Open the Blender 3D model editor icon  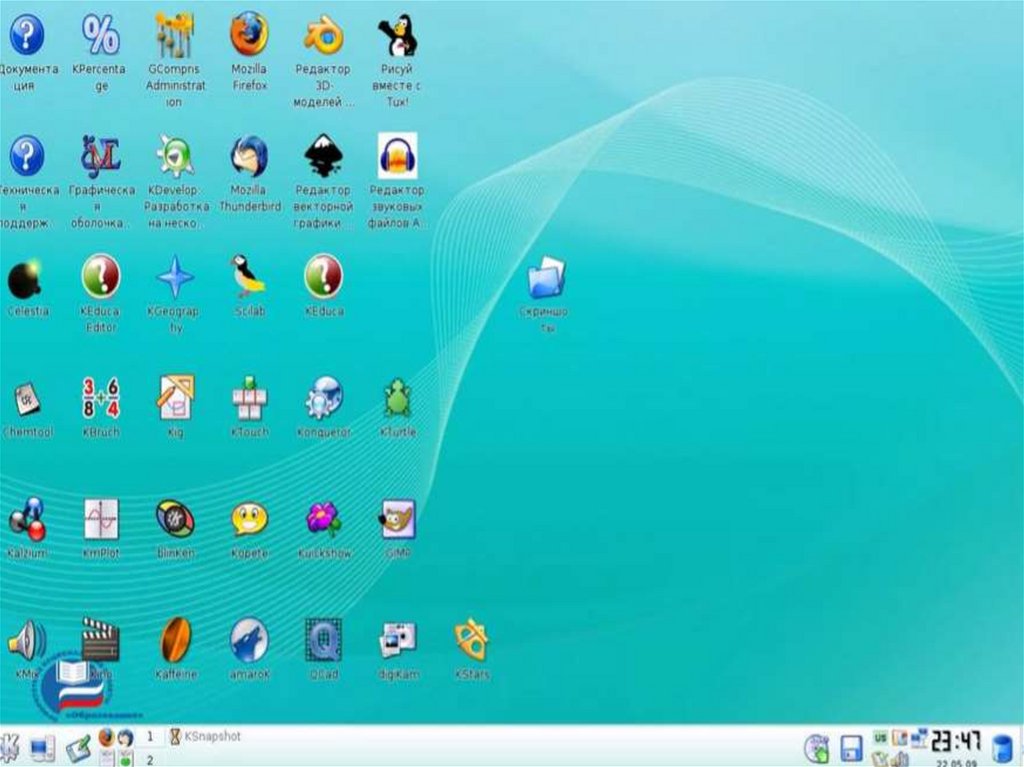(x=323, y=35)
